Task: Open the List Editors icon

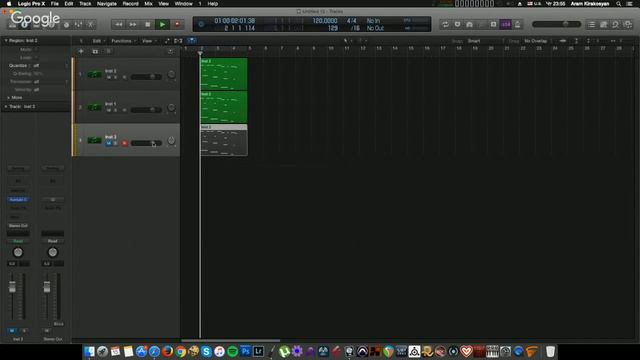Action: (x=591, y=25)
